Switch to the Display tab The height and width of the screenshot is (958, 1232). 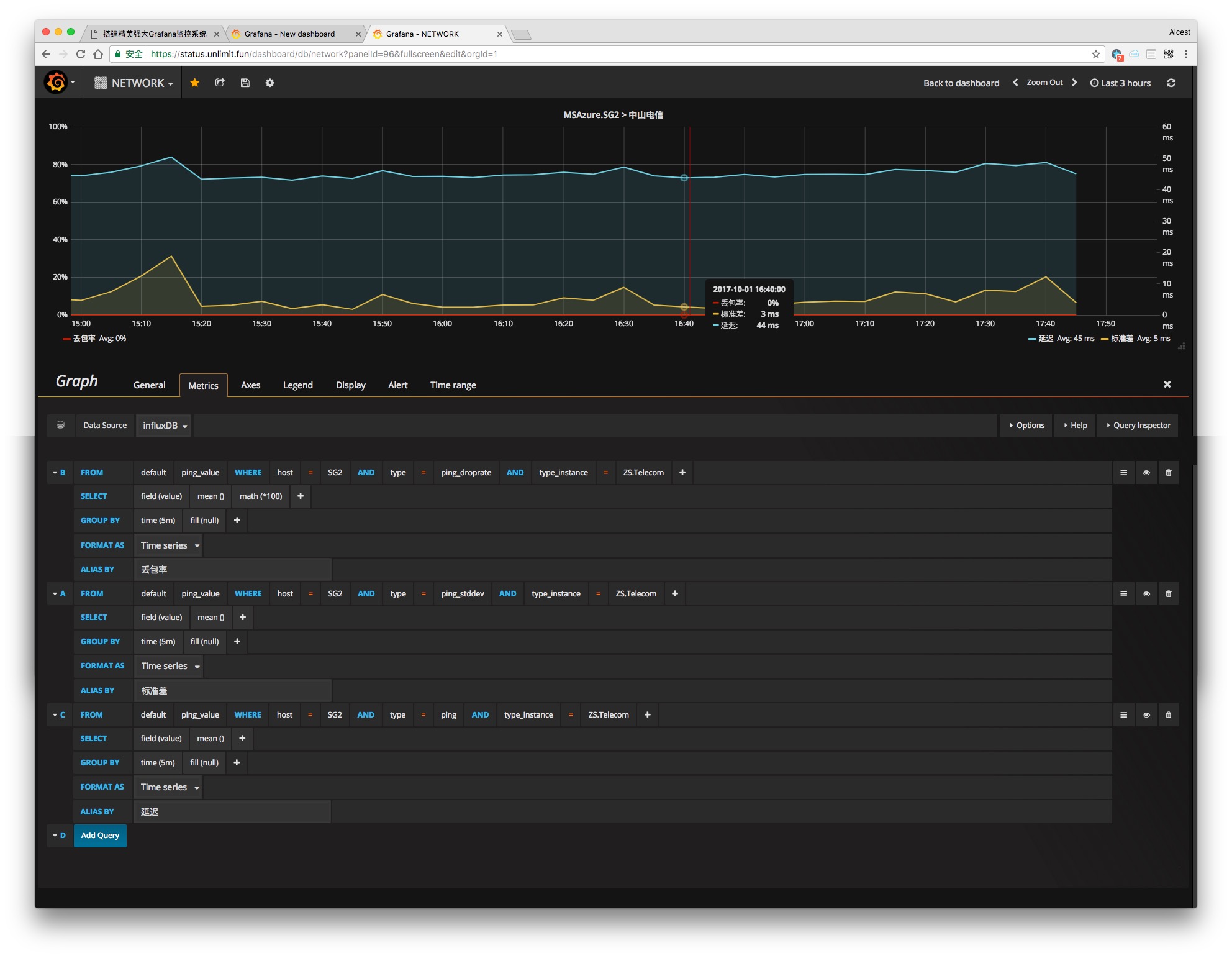tap(351, 385)
